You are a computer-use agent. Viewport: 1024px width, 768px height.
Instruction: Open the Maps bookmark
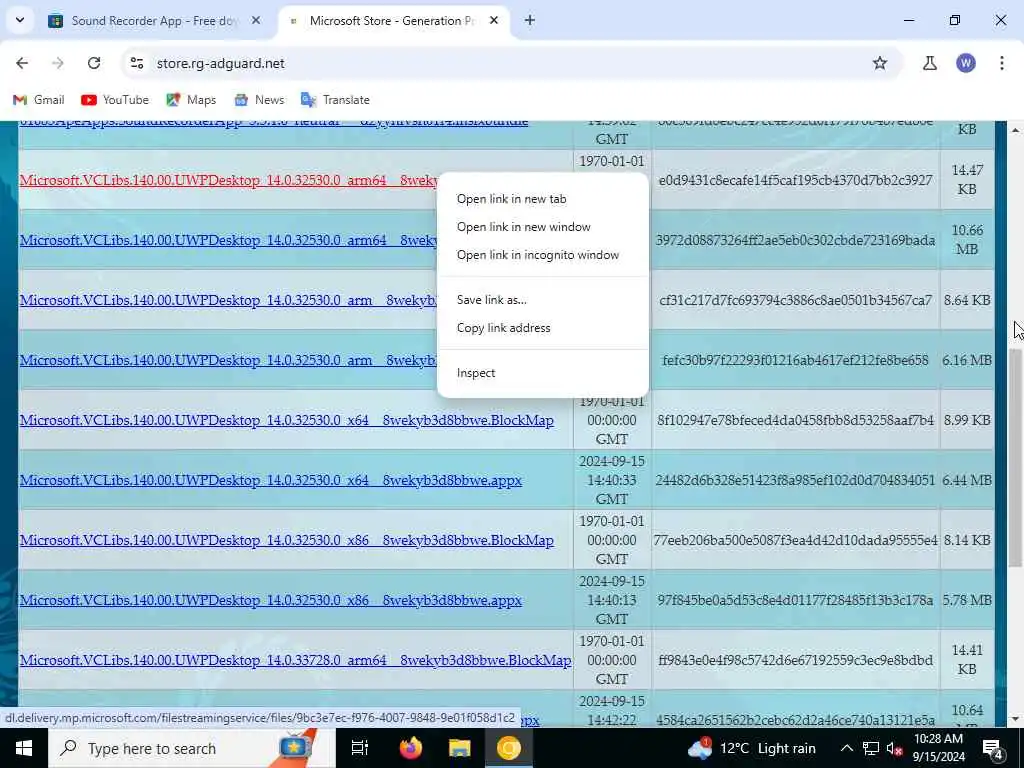[x=191, y=100]
